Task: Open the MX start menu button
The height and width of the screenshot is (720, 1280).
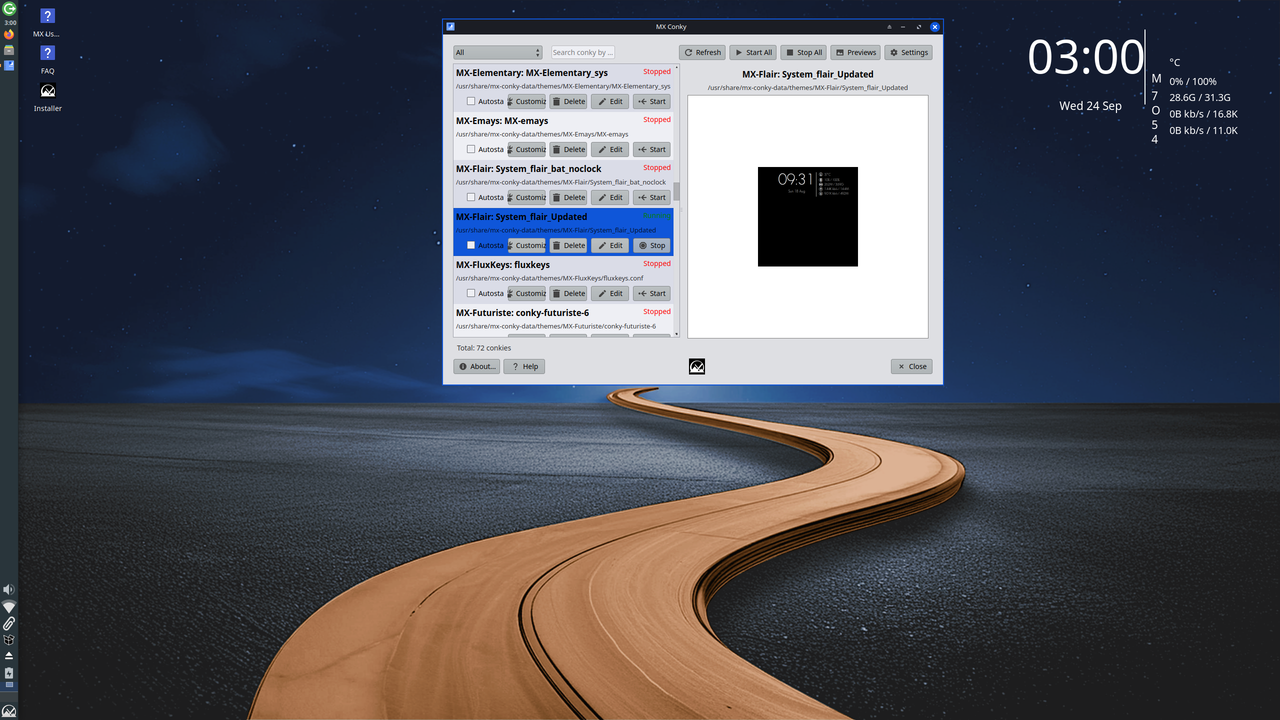Action: pos(9,711)
